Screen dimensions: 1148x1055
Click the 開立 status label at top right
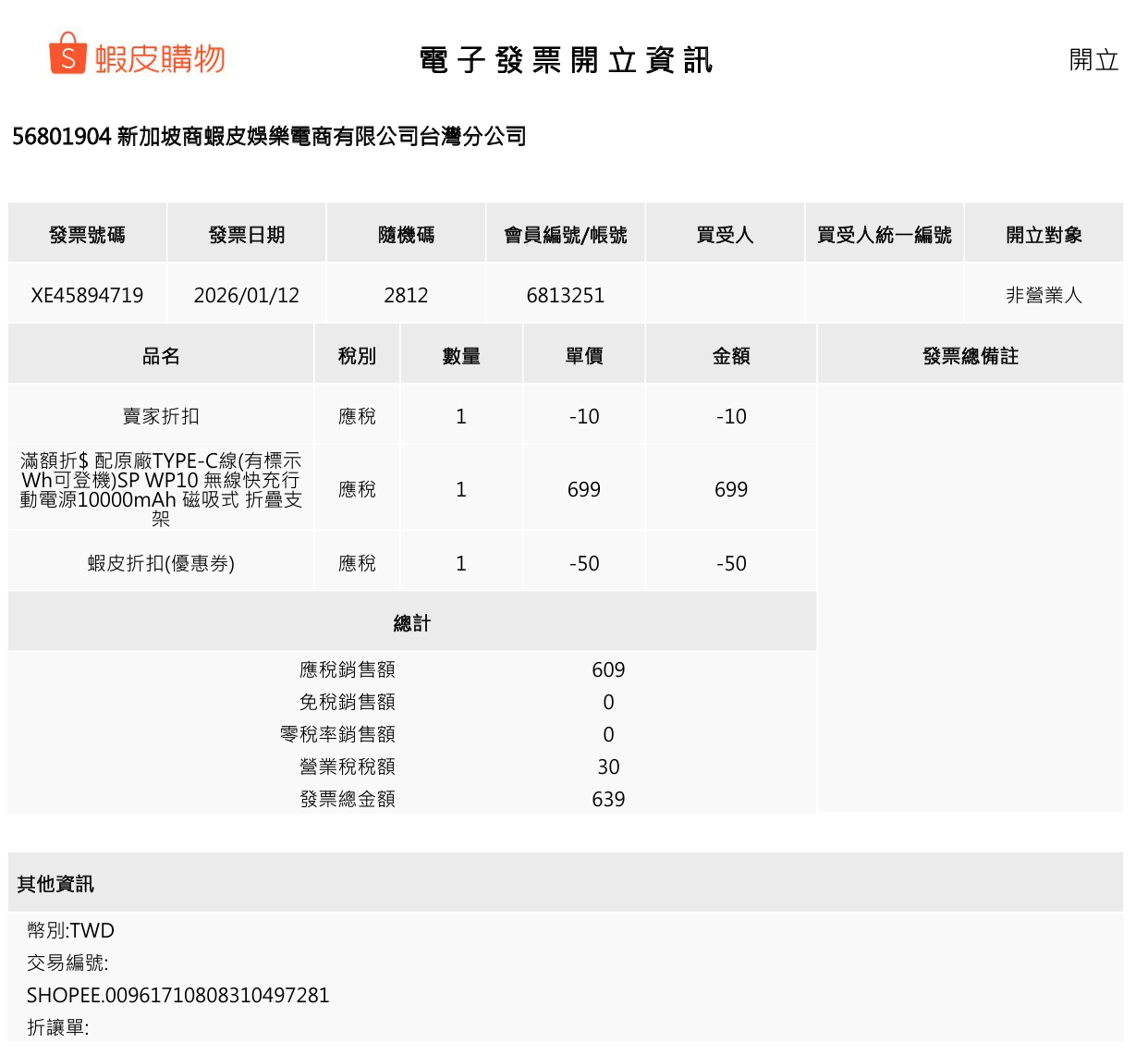click(x=1093, y=60)
